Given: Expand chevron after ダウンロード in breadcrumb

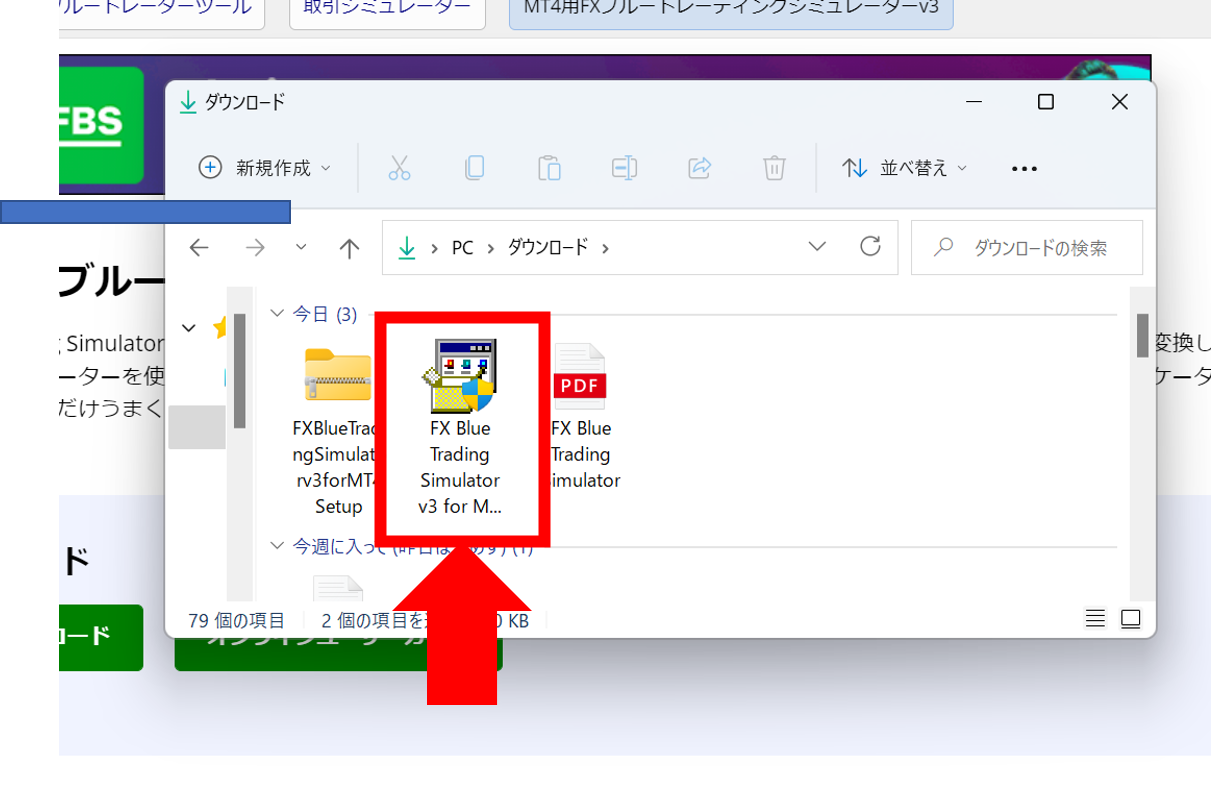Looking at the screenshot, I should pos(605,248).
